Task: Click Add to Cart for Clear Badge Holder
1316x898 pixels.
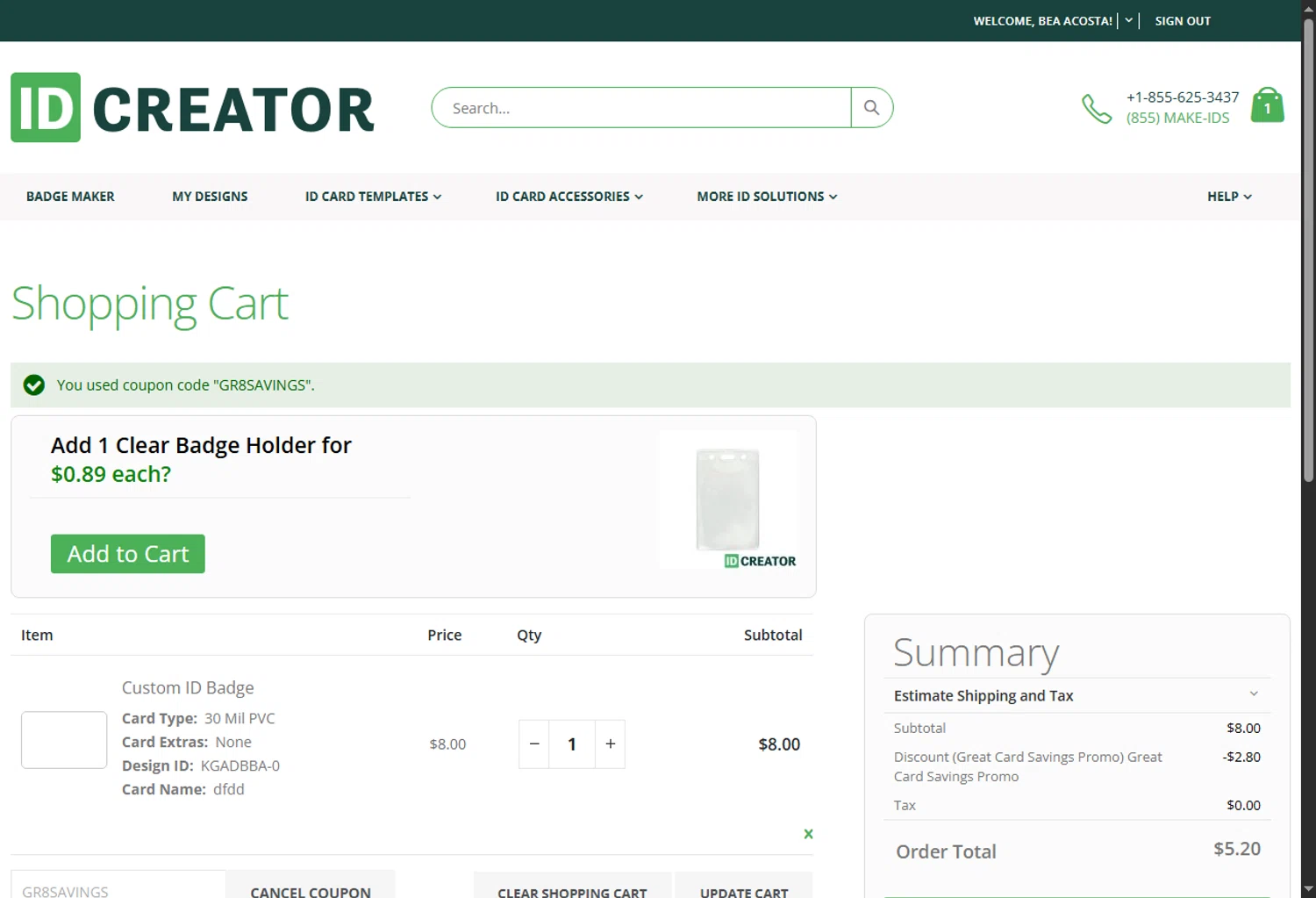Action: pos(128,554)
